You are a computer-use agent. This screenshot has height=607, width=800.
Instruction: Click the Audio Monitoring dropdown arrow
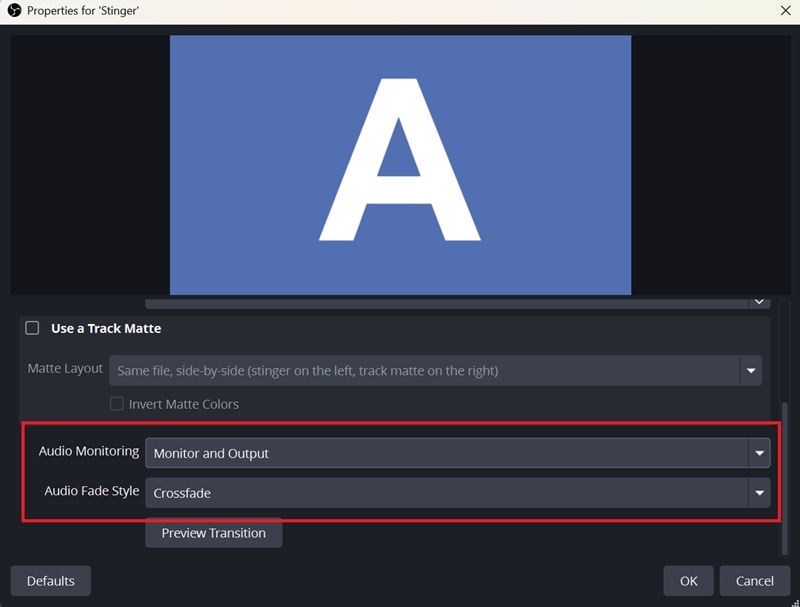(757, 452)
